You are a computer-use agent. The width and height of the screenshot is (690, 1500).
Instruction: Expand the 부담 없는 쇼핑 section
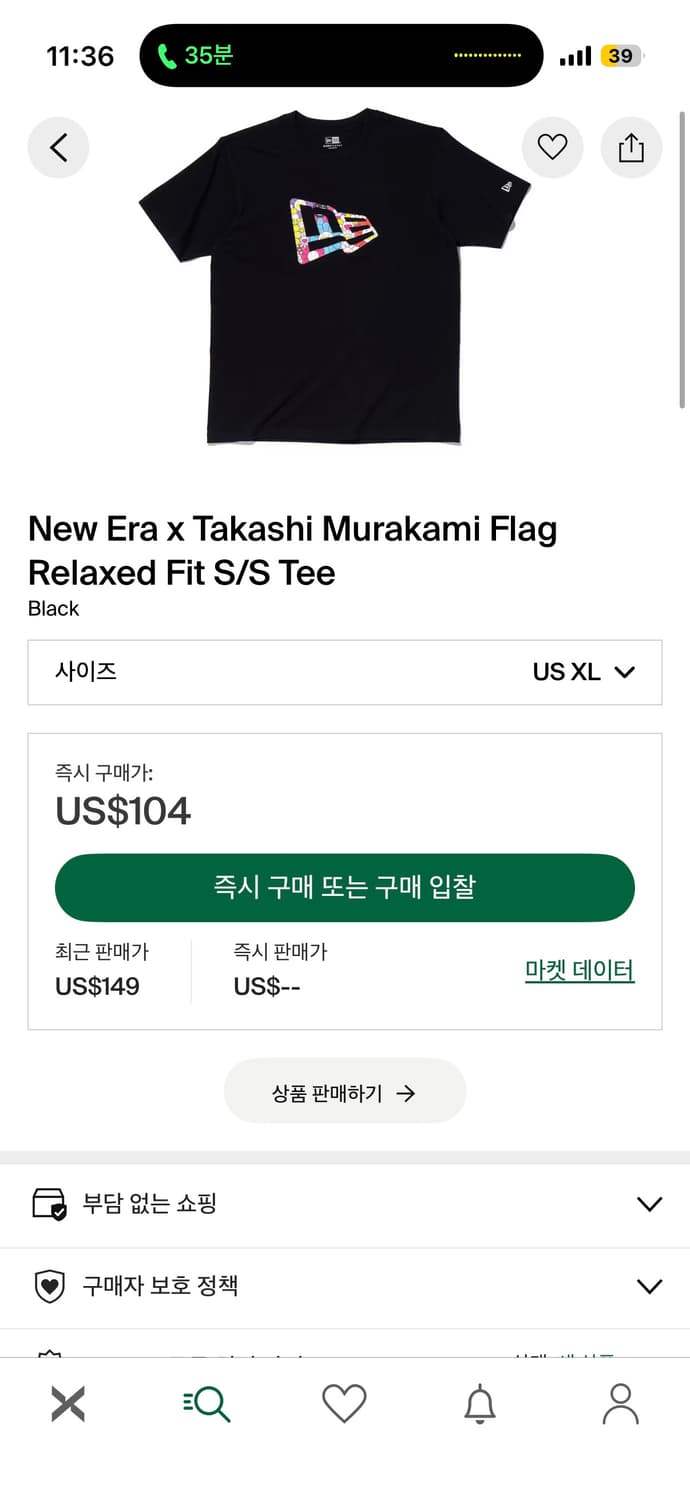click(345, 1203)
